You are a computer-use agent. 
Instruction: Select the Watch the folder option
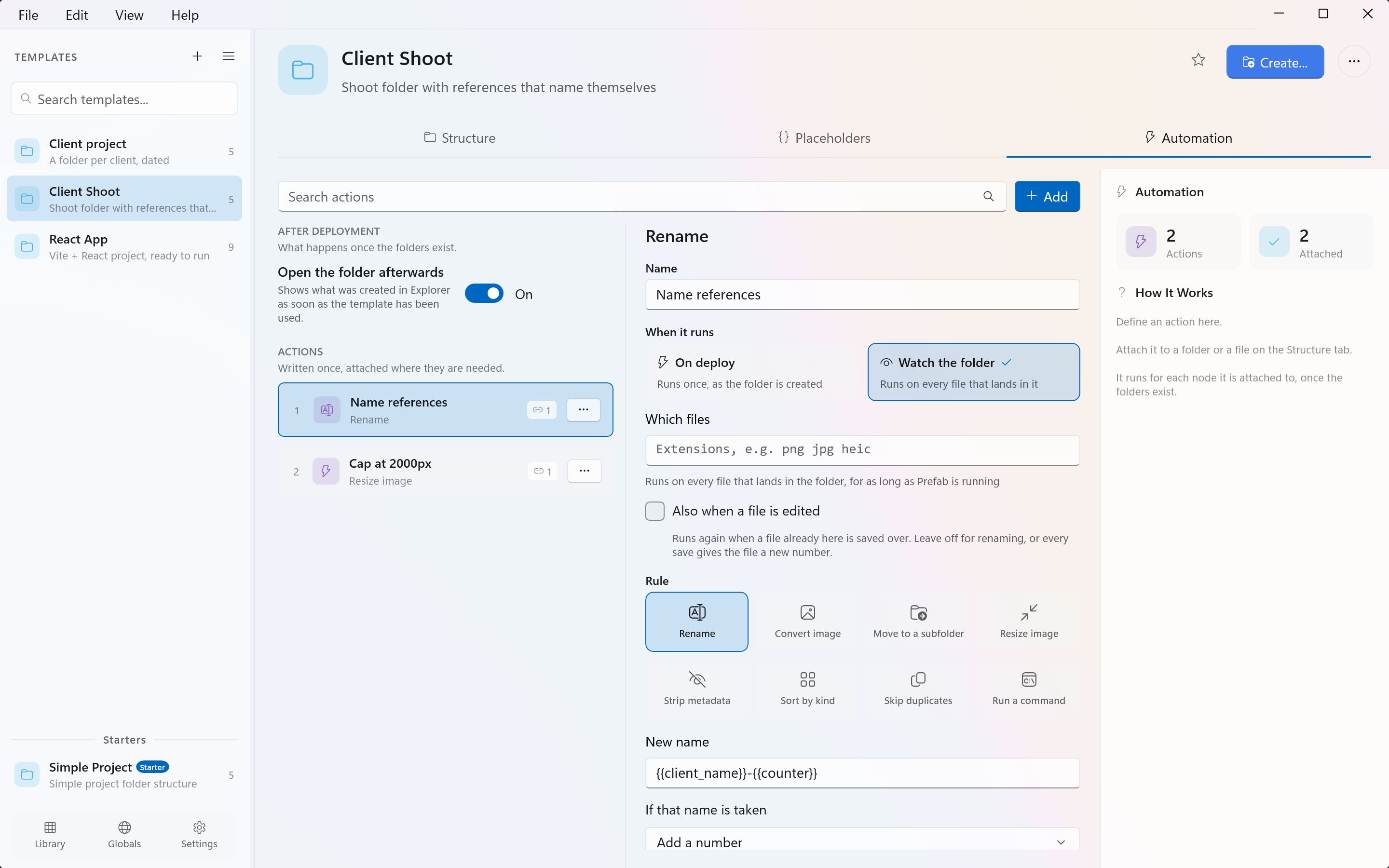973,372
